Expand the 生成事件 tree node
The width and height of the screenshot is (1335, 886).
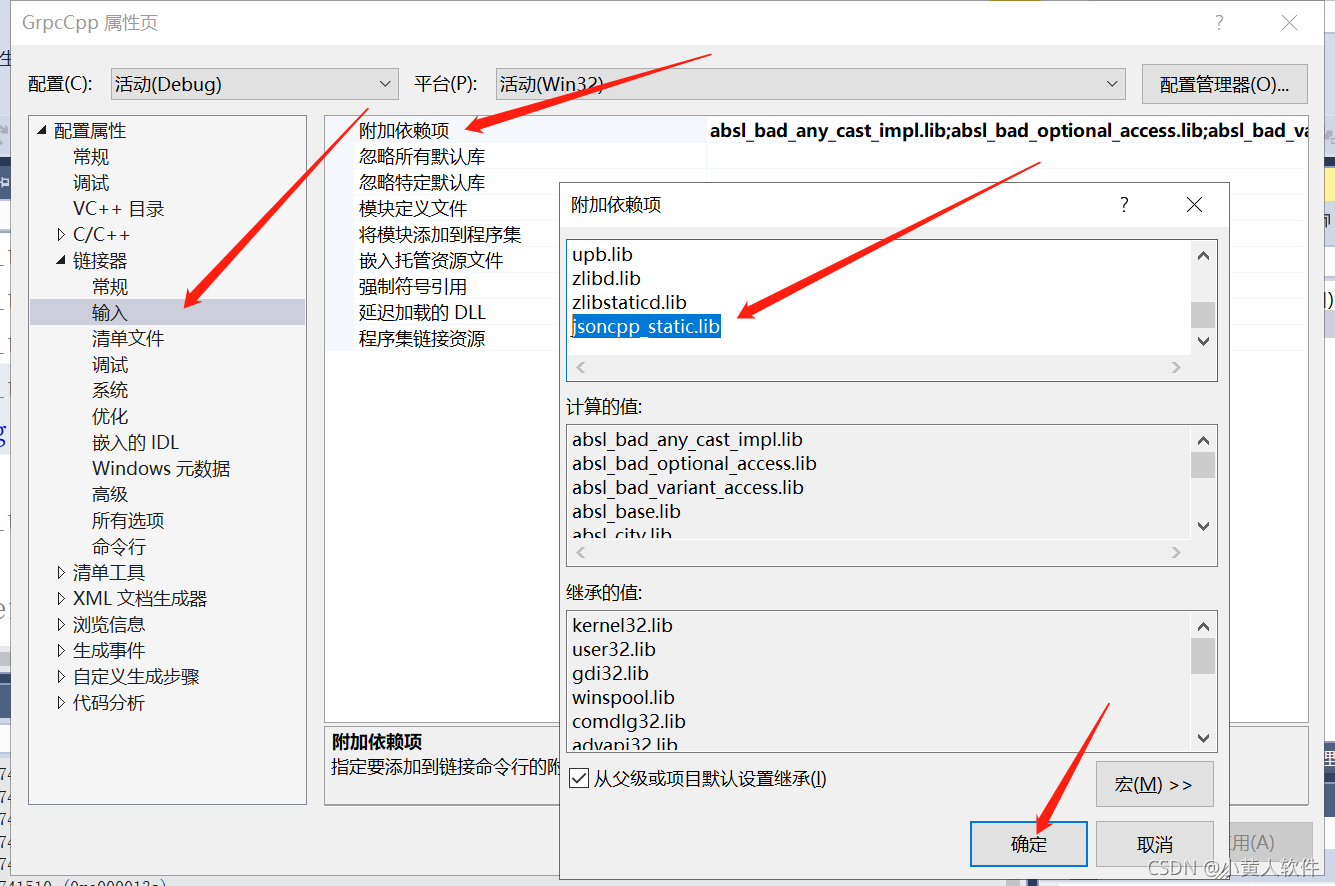click(60, 650)
